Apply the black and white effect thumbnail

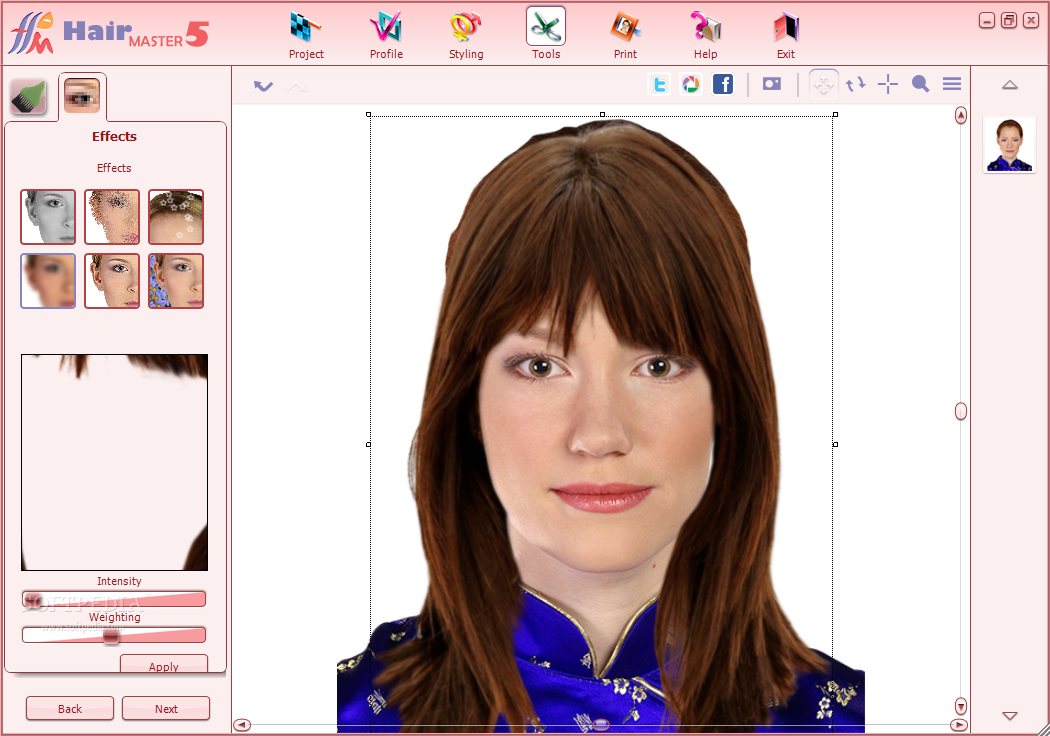(x=48, y=217)
